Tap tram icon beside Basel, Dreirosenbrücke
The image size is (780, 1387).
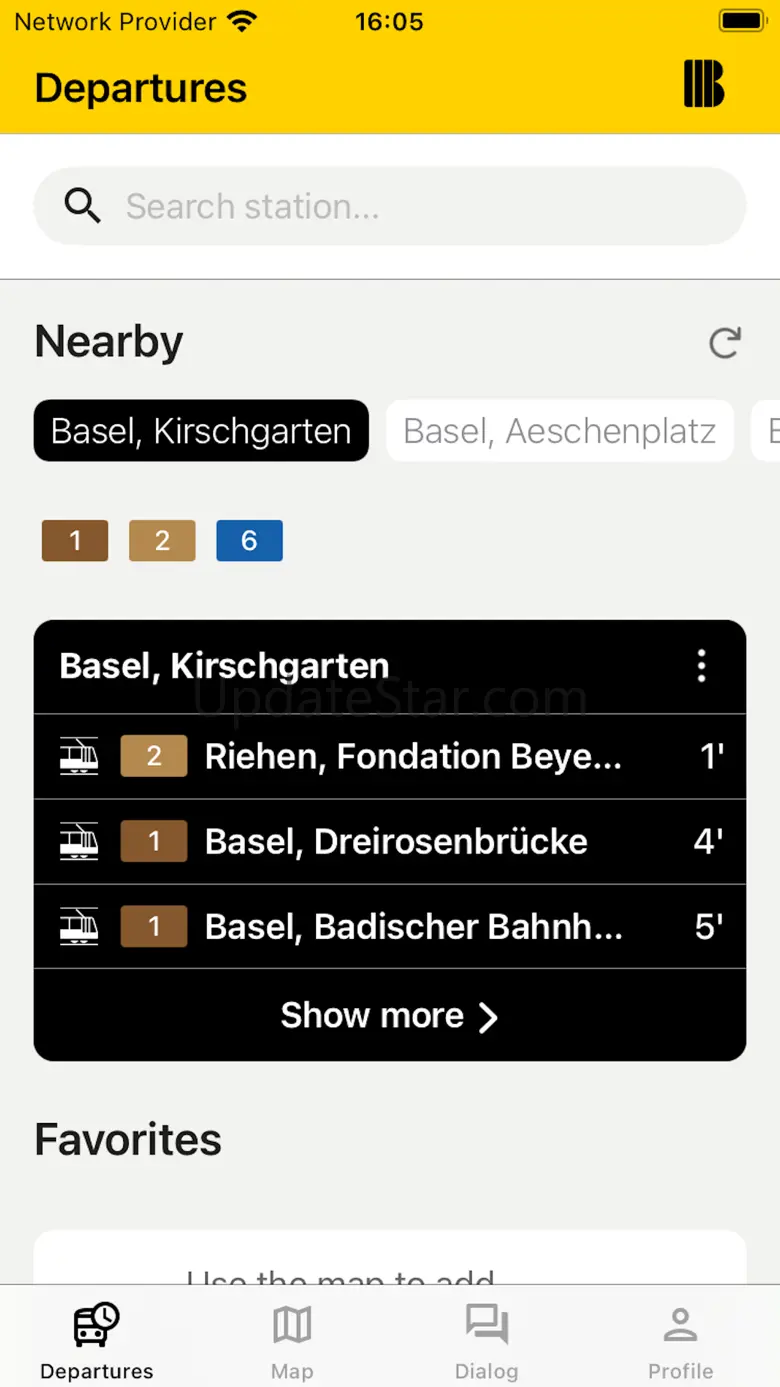(x=79, y=841)
